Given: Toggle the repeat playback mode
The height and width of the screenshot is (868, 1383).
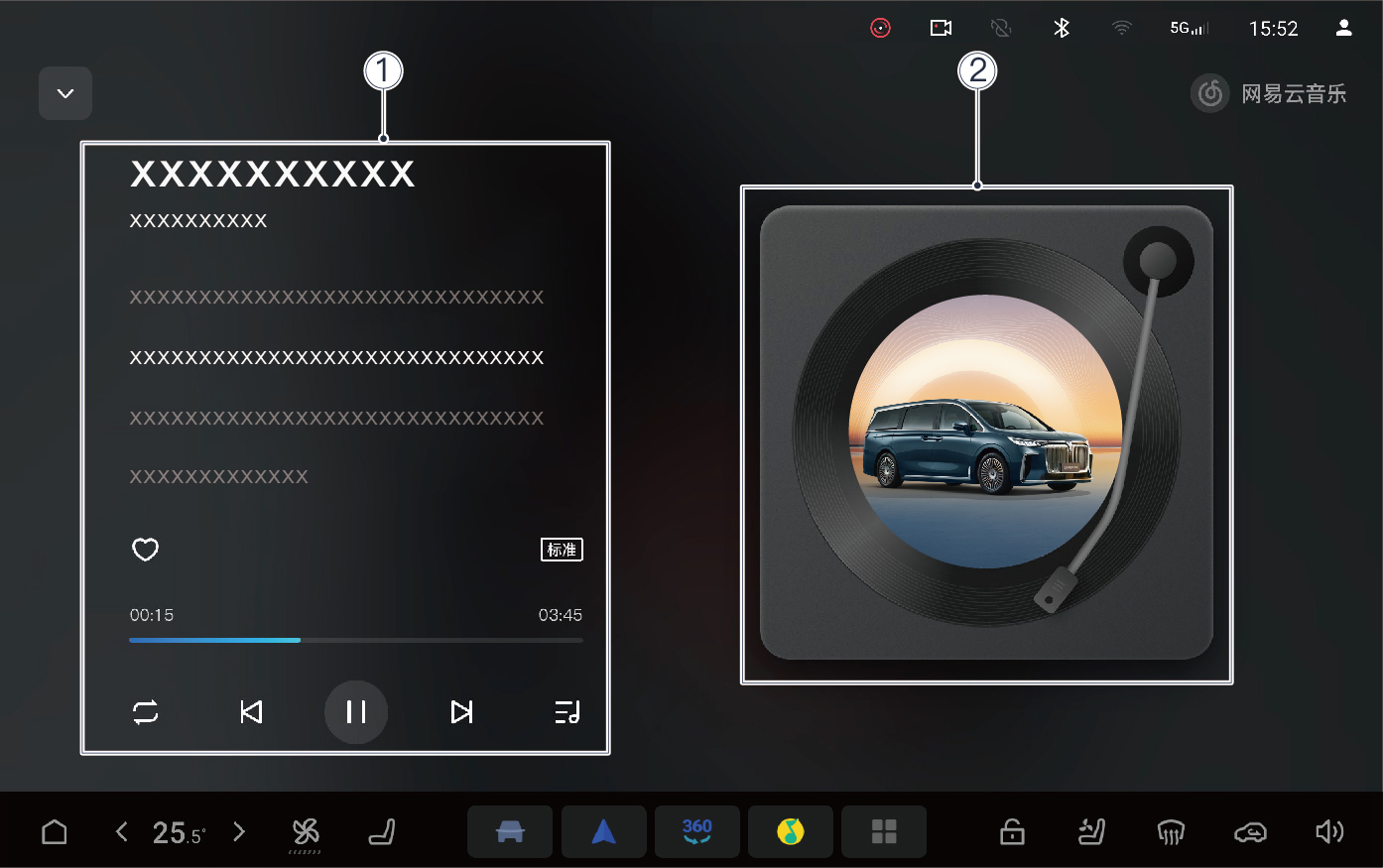Looking at the screenshot, I should click(x=146, y=712).
